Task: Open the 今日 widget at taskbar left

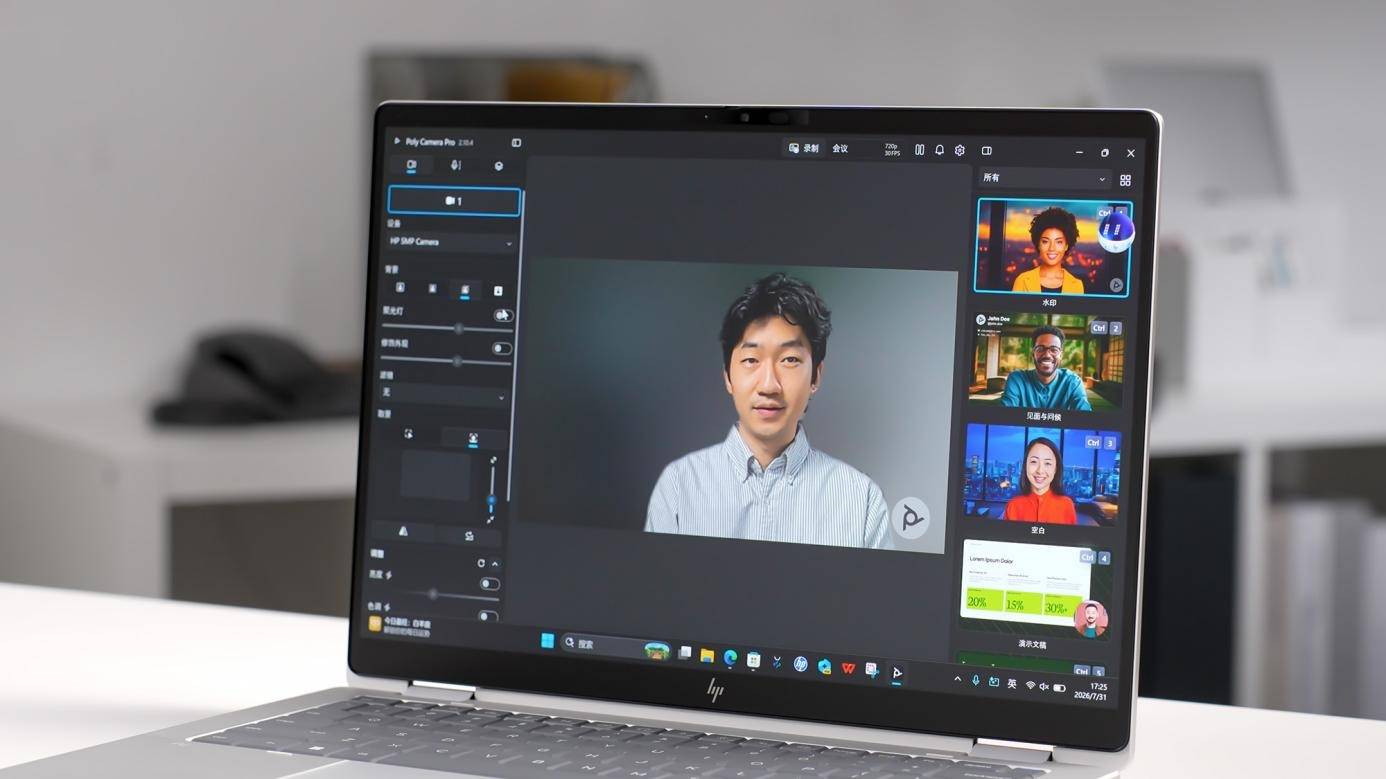Action: pos(401,626)
